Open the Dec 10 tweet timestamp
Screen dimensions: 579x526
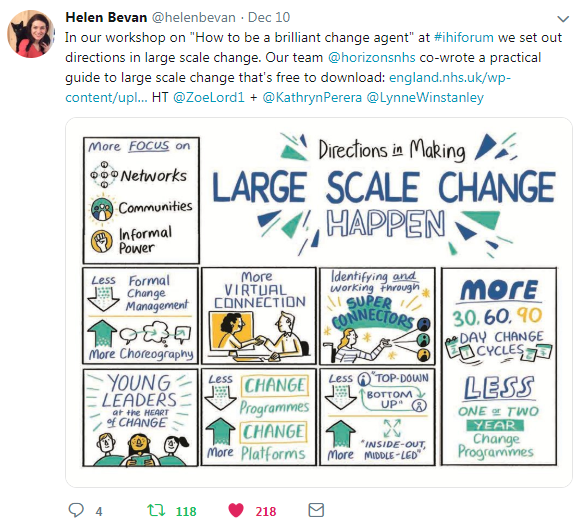(x=269, y=17)
